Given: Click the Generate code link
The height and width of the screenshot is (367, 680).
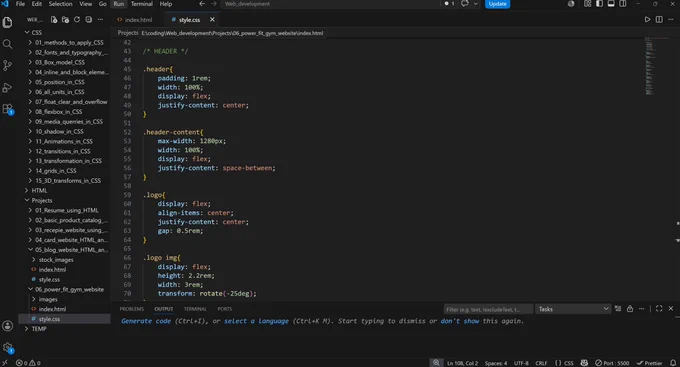Looking at the screenshot, I should click(146, 321).
